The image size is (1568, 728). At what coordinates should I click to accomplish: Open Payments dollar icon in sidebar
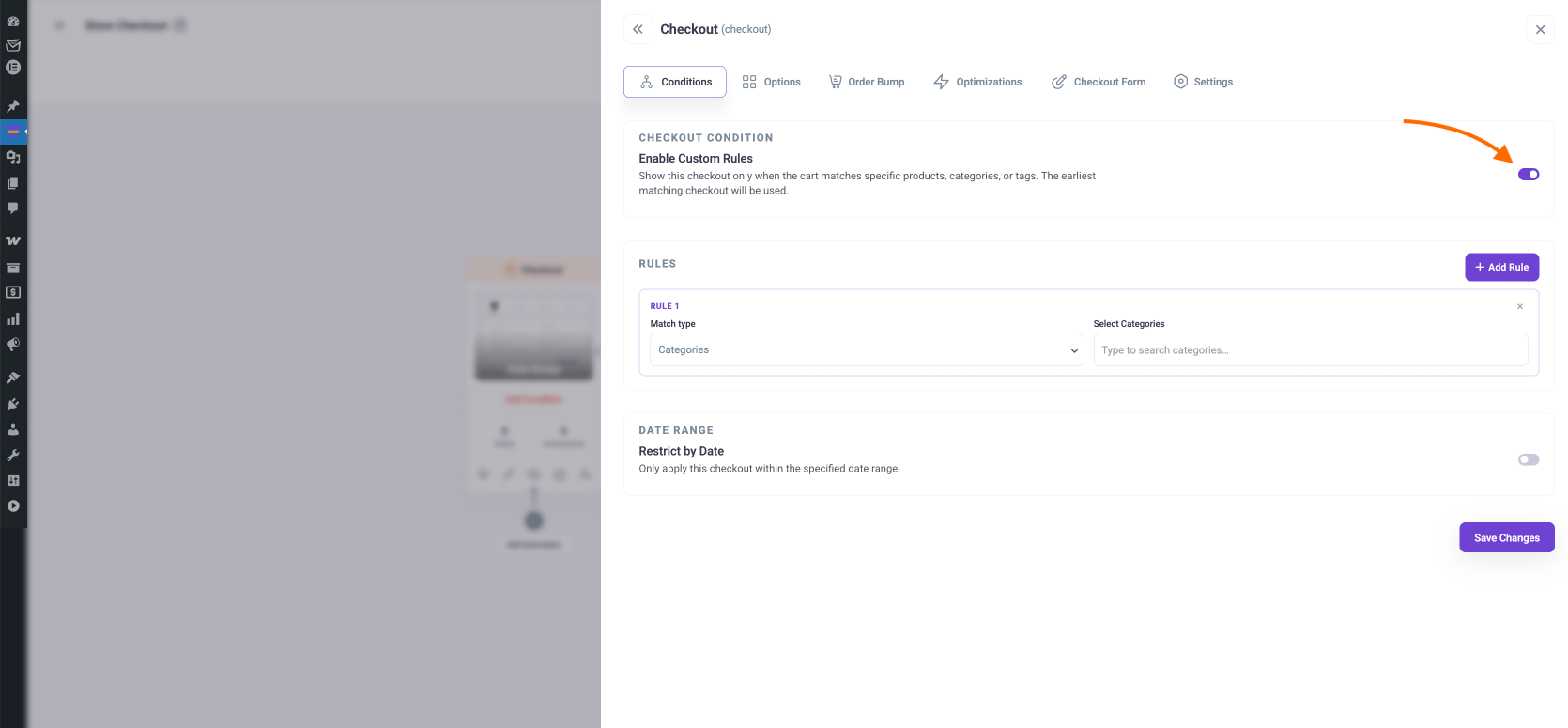click(13, 292)
